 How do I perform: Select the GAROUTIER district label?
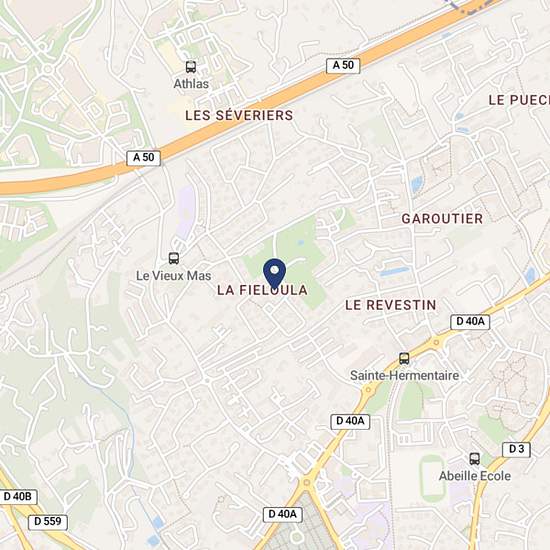coord(442,219)
